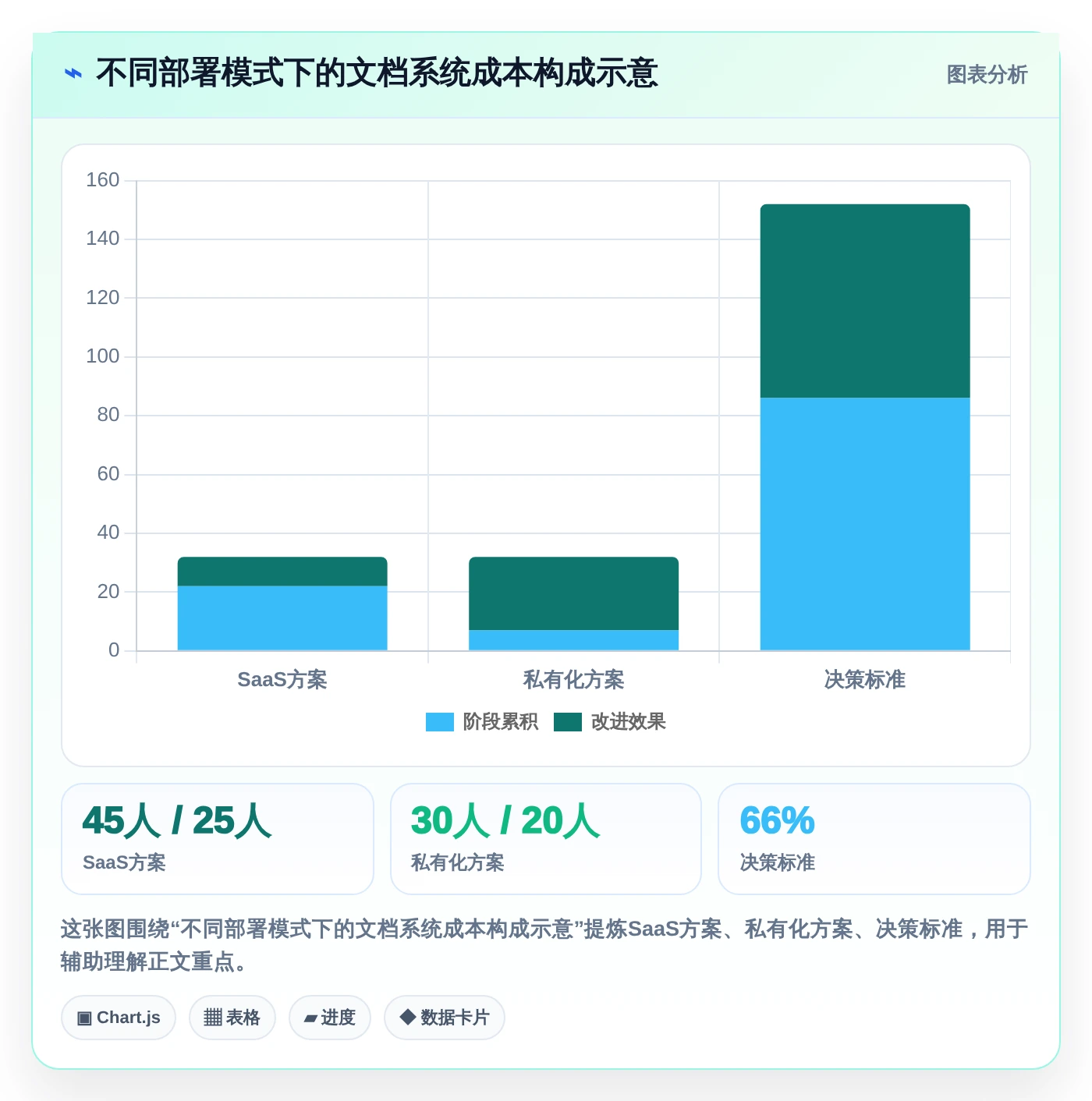Click the 决策标准 dark green bar segment
1092x1101 pixels.
tap(865, 301)
